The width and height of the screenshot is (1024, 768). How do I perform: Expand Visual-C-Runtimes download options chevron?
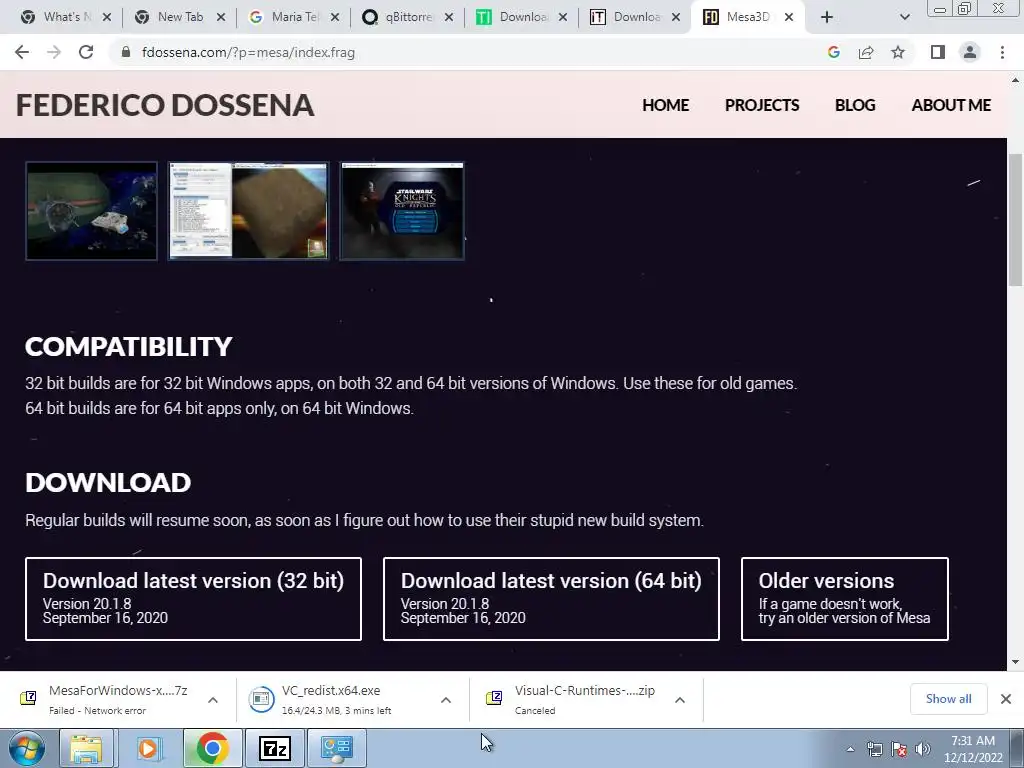point(680,700)
